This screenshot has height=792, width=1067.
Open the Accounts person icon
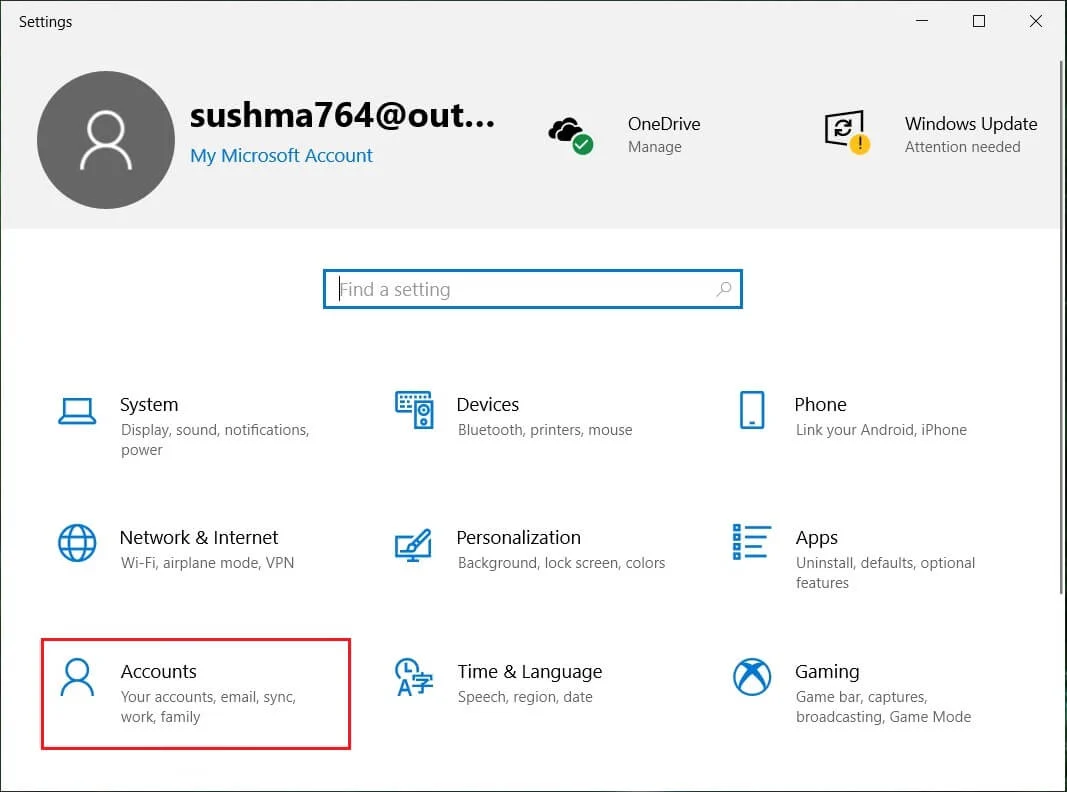(77, 677)
